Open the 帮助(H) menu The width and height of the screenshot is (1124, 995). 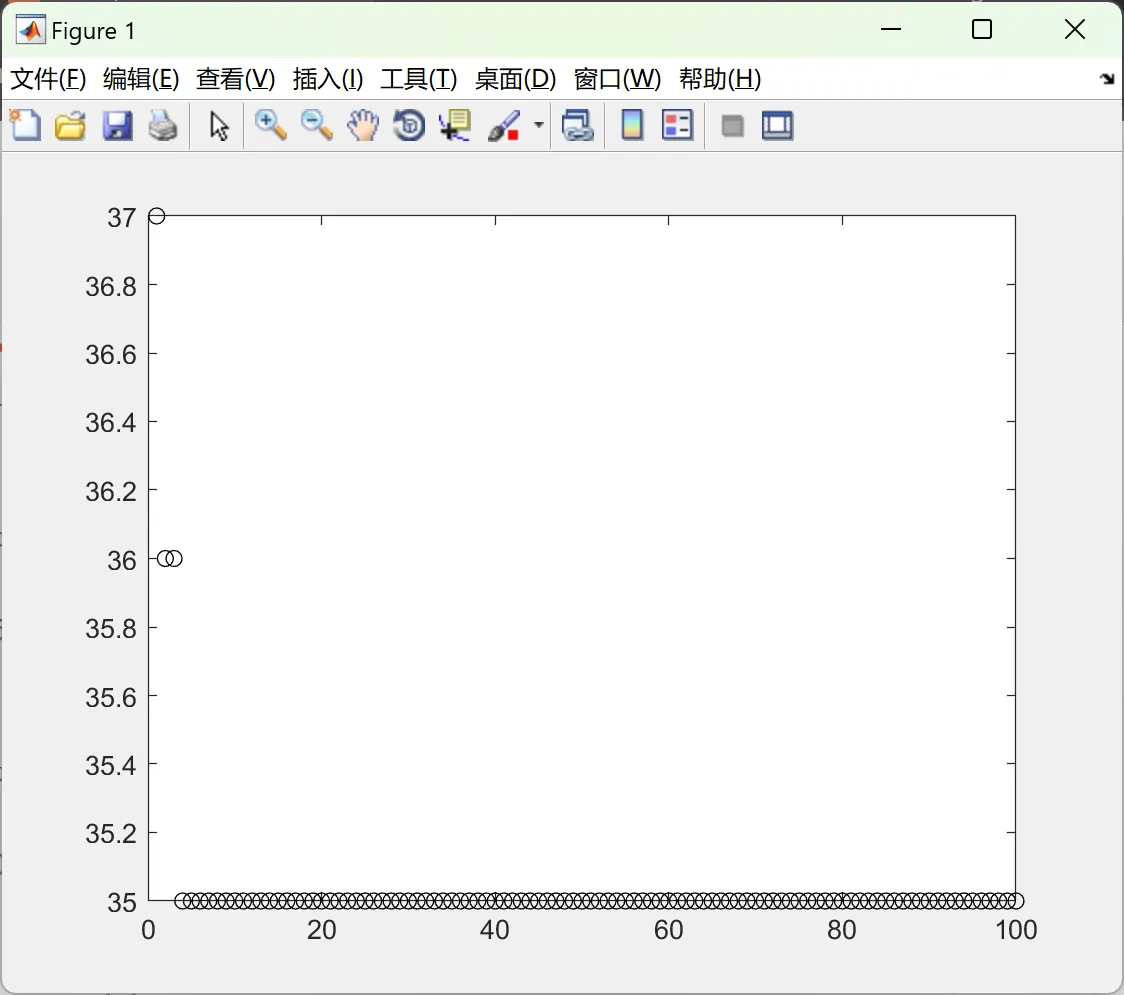pyautogui.click(x=720, y=79)
